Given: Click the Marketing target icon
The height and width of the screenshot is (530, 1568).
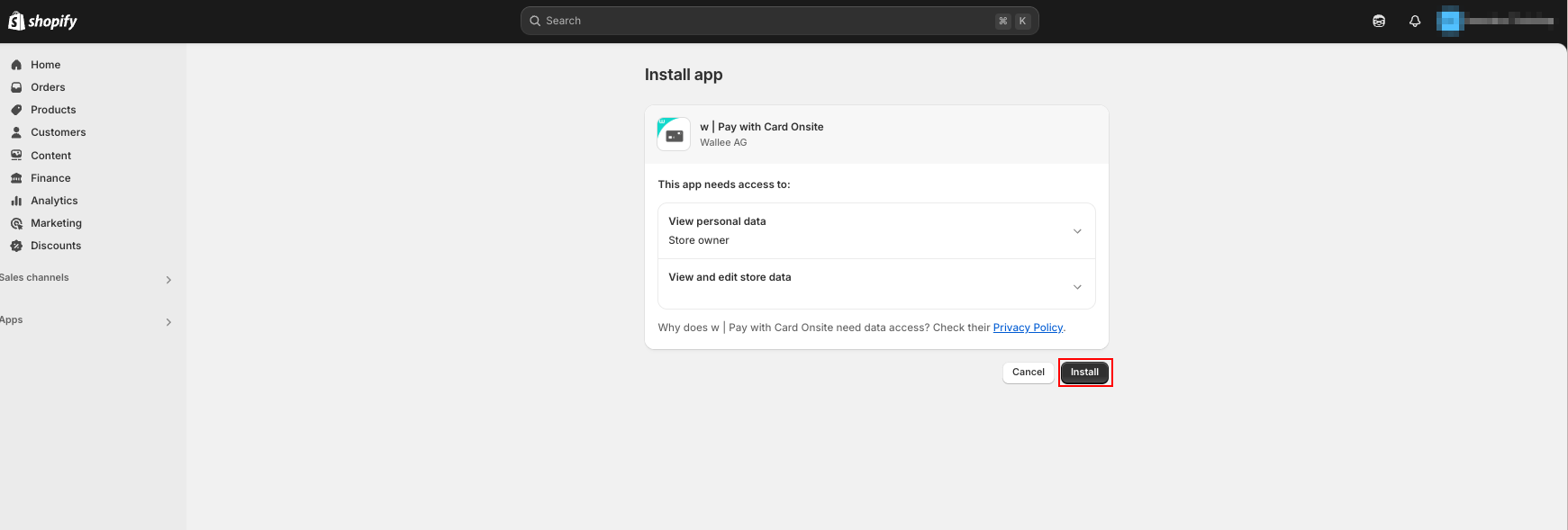Looking at the screenshot, I should click(x=16, y=223).
